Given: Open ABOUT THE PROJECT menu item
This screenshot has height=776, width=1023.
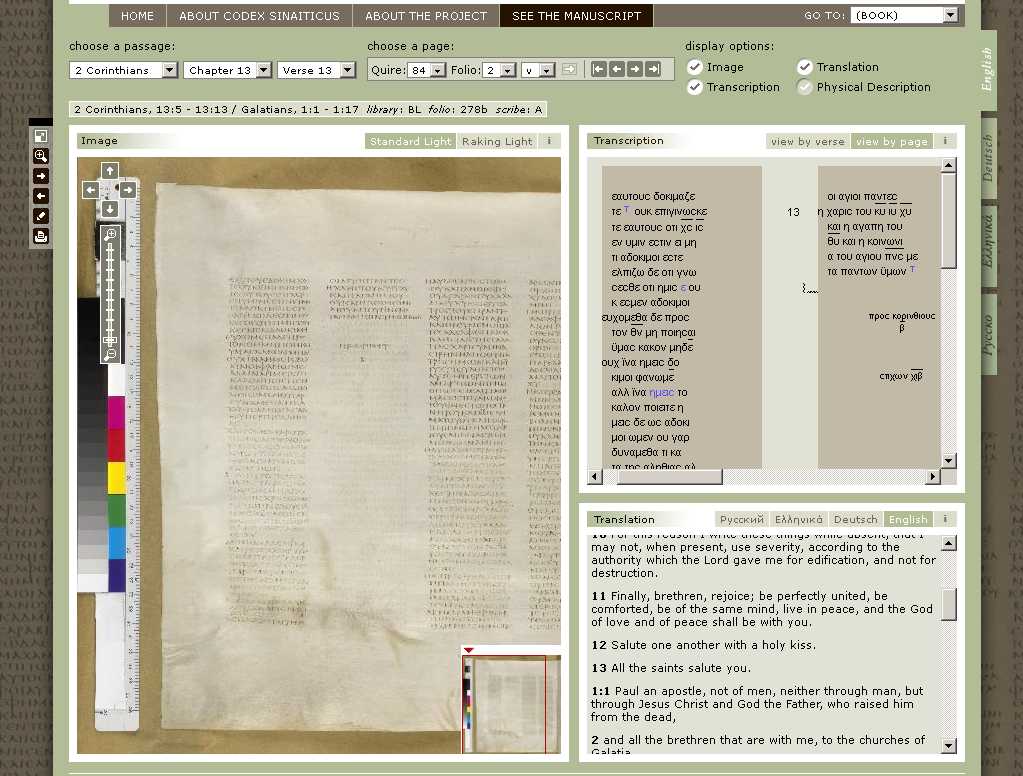Looking at the screenshot, I should 426,16.
